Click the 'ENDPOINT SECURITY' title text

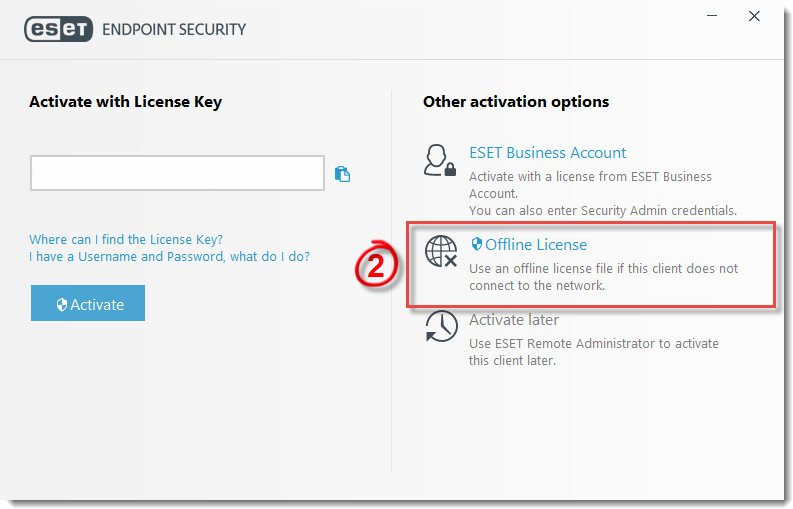[174, 29]
